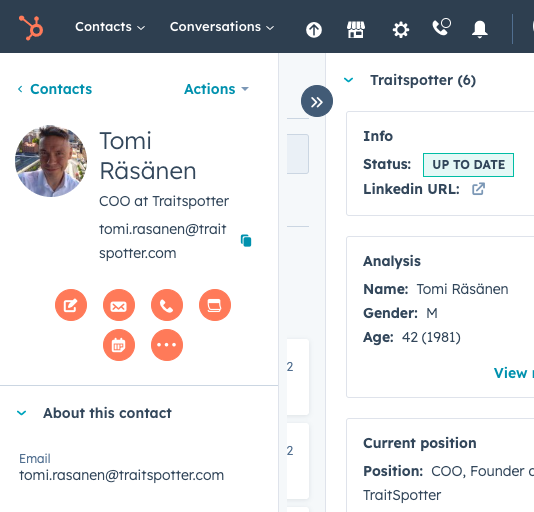Open the upgrade arrow icon
The width and height of the screenshot is (534, 512).
click(x=314, y=29)
